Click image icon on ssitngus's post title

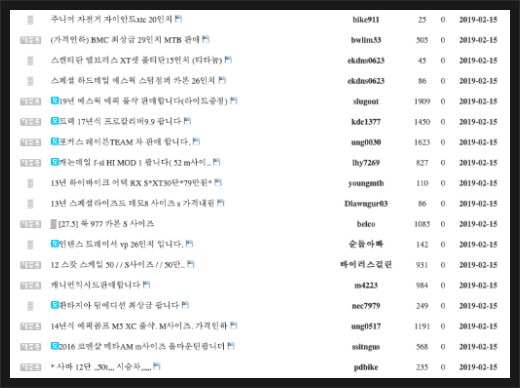(x=231, y=346)
